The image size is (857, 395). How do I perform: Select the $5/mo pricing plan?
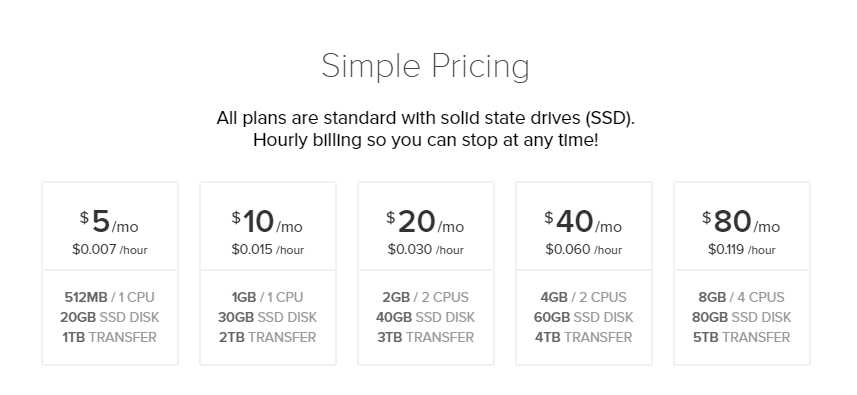pos(110,273)
